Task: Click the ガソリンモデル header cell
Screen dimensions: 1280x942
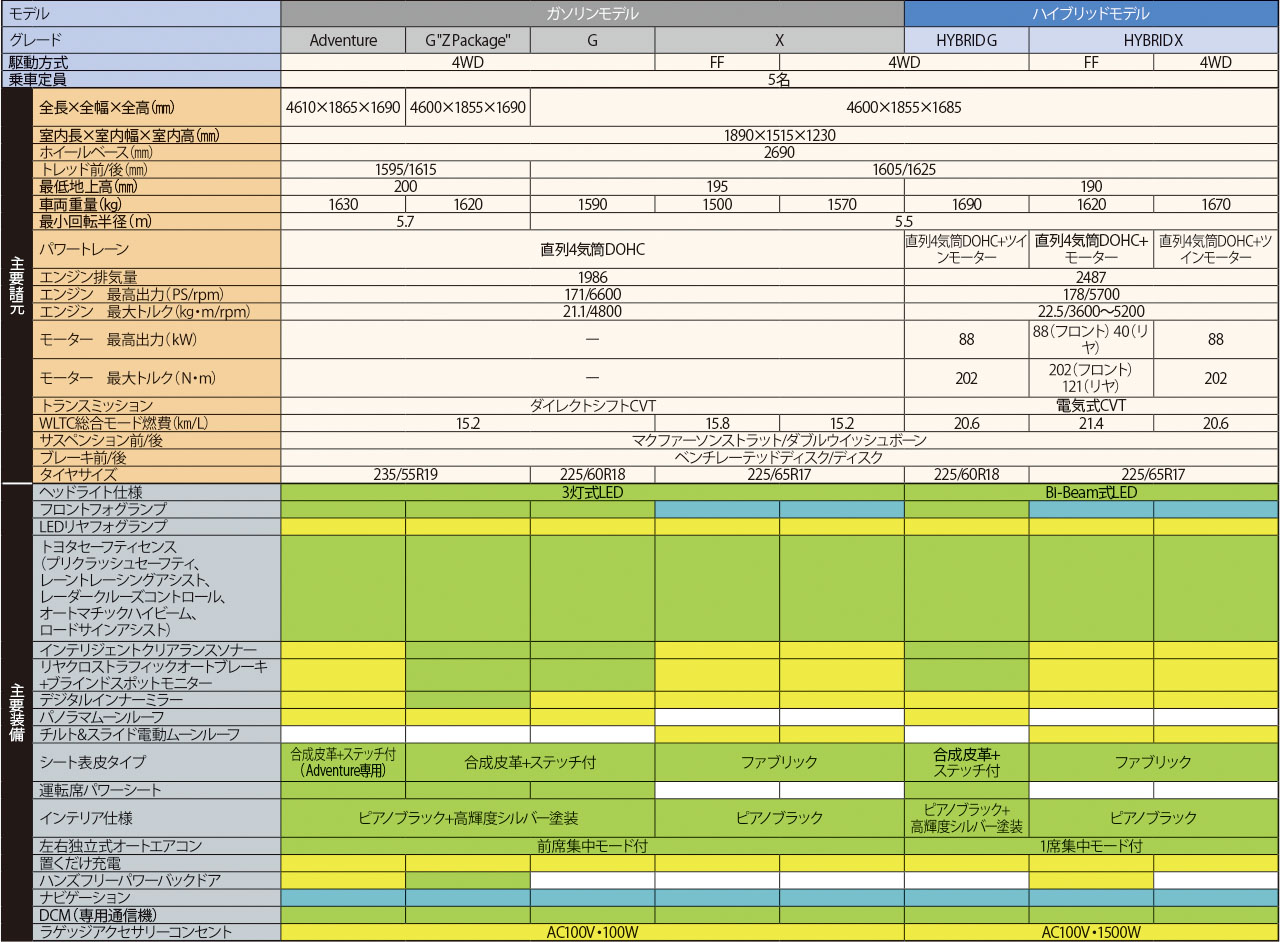Action: (x=592, y=14)
